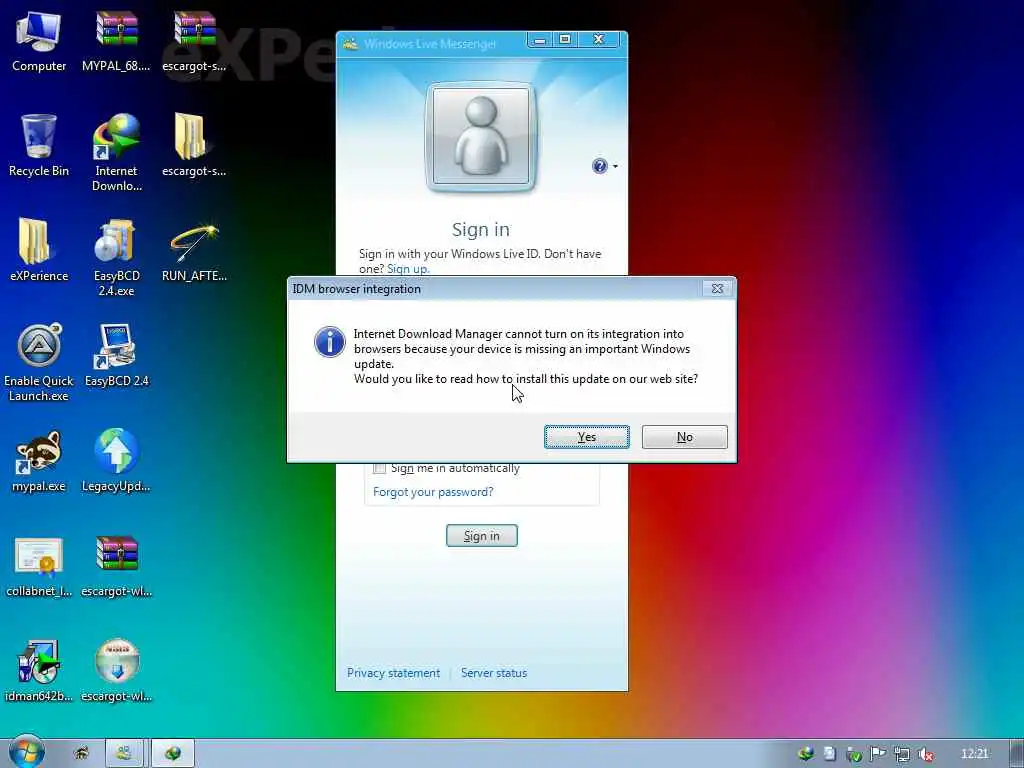This screenshot has width=1024, height=768.
Task: Open the network status tray icon
Action: click(901, 754)
